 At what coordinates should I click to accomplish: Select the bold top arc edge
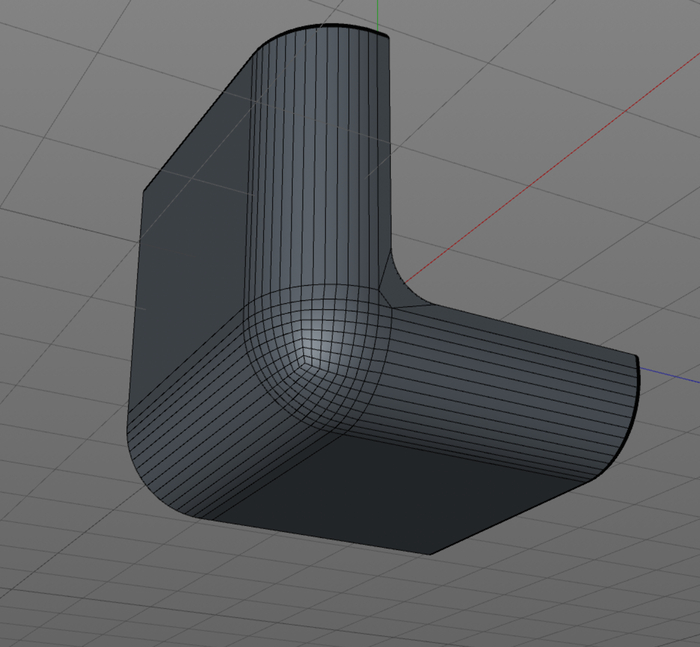(320, 30)
